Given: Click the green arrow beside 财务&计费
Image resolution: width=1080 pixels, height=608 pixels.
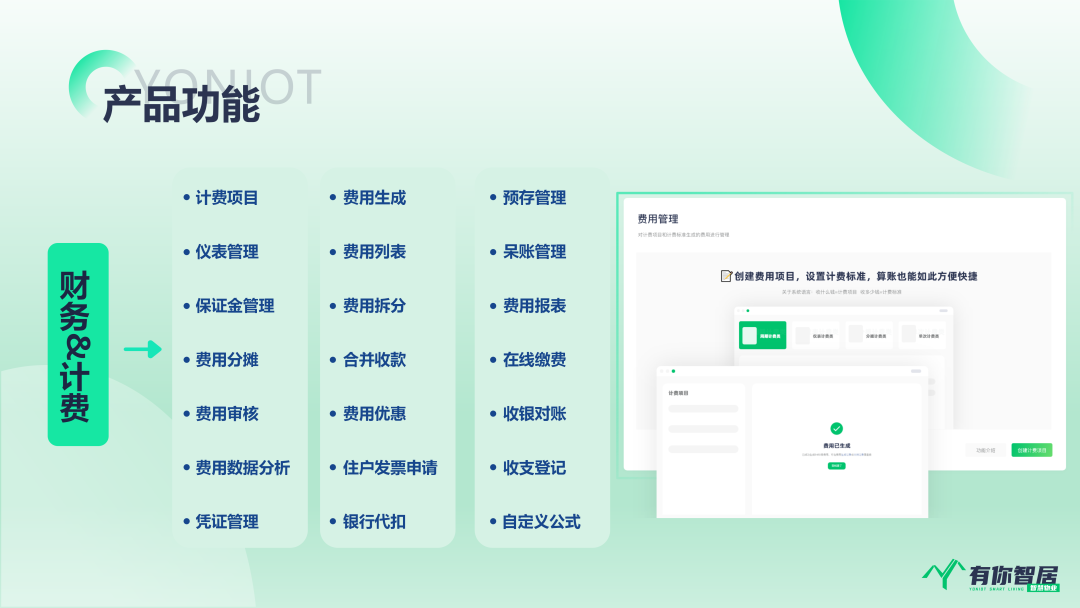Looking at the screenshot, I should point(142,349).
